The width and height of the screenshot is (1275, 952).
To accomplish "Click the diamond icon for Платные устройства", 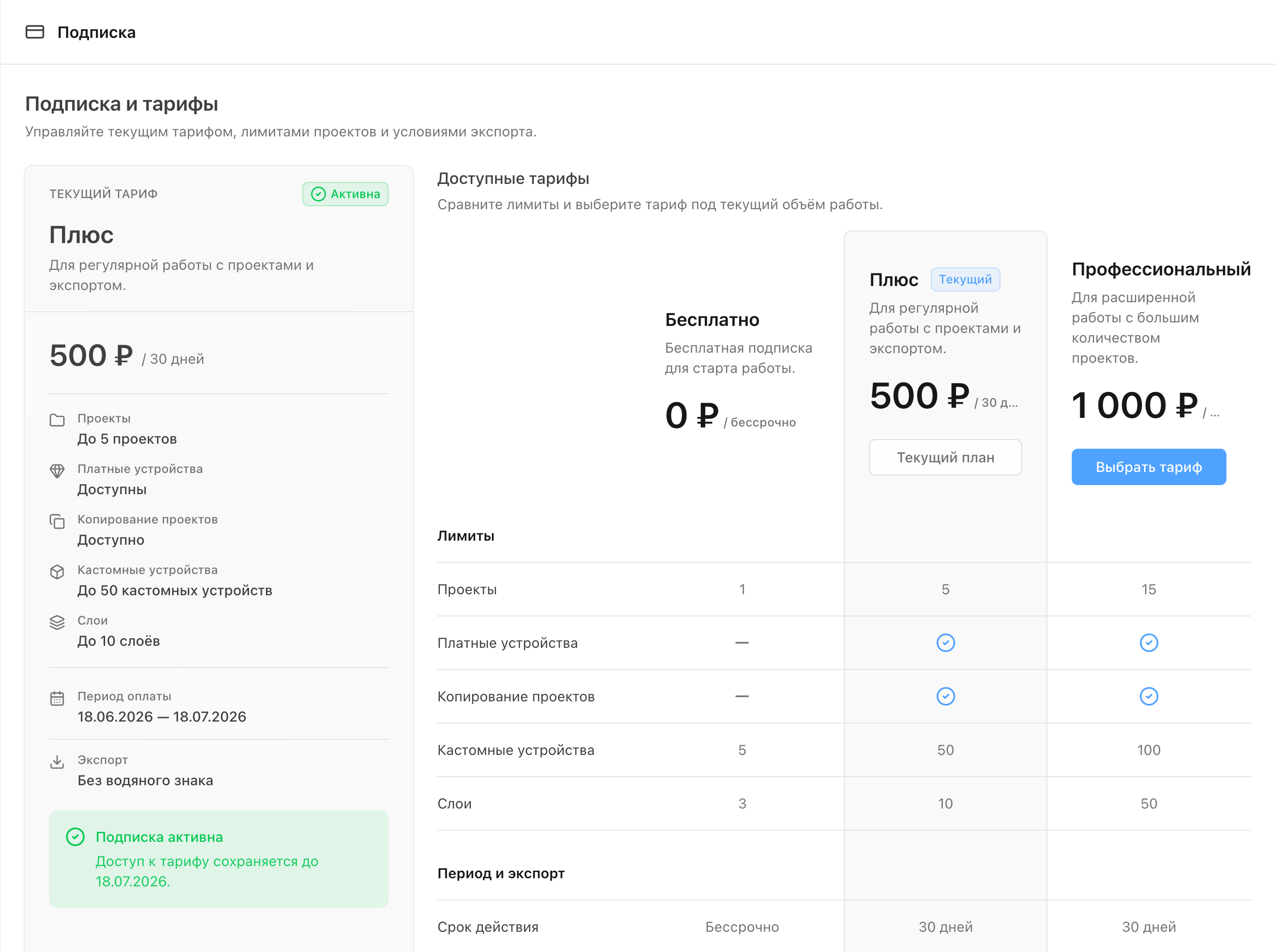I will click(x=57, y=470).
